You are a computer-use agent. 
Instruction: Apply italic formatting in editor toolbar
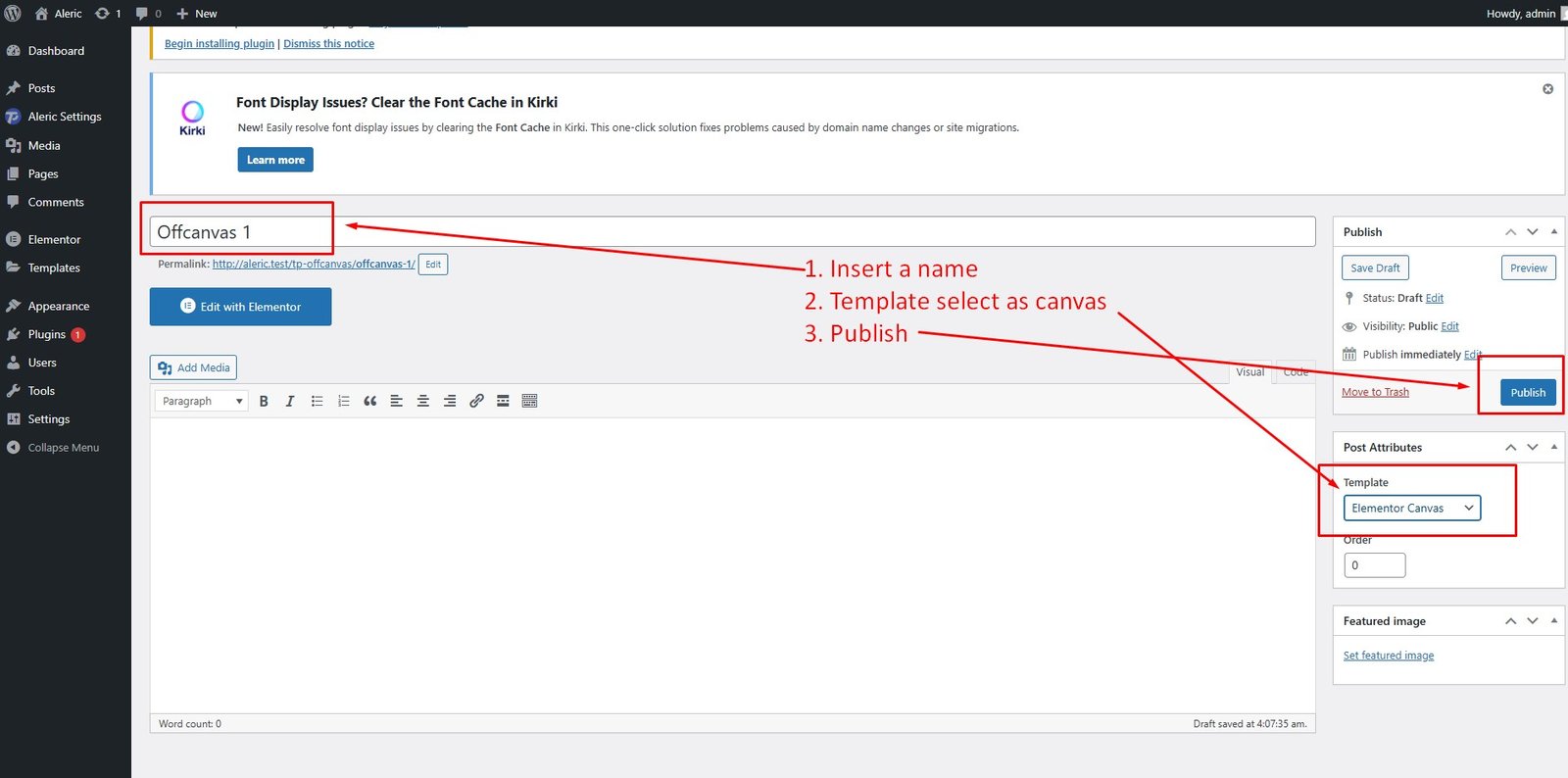[290, 401]
